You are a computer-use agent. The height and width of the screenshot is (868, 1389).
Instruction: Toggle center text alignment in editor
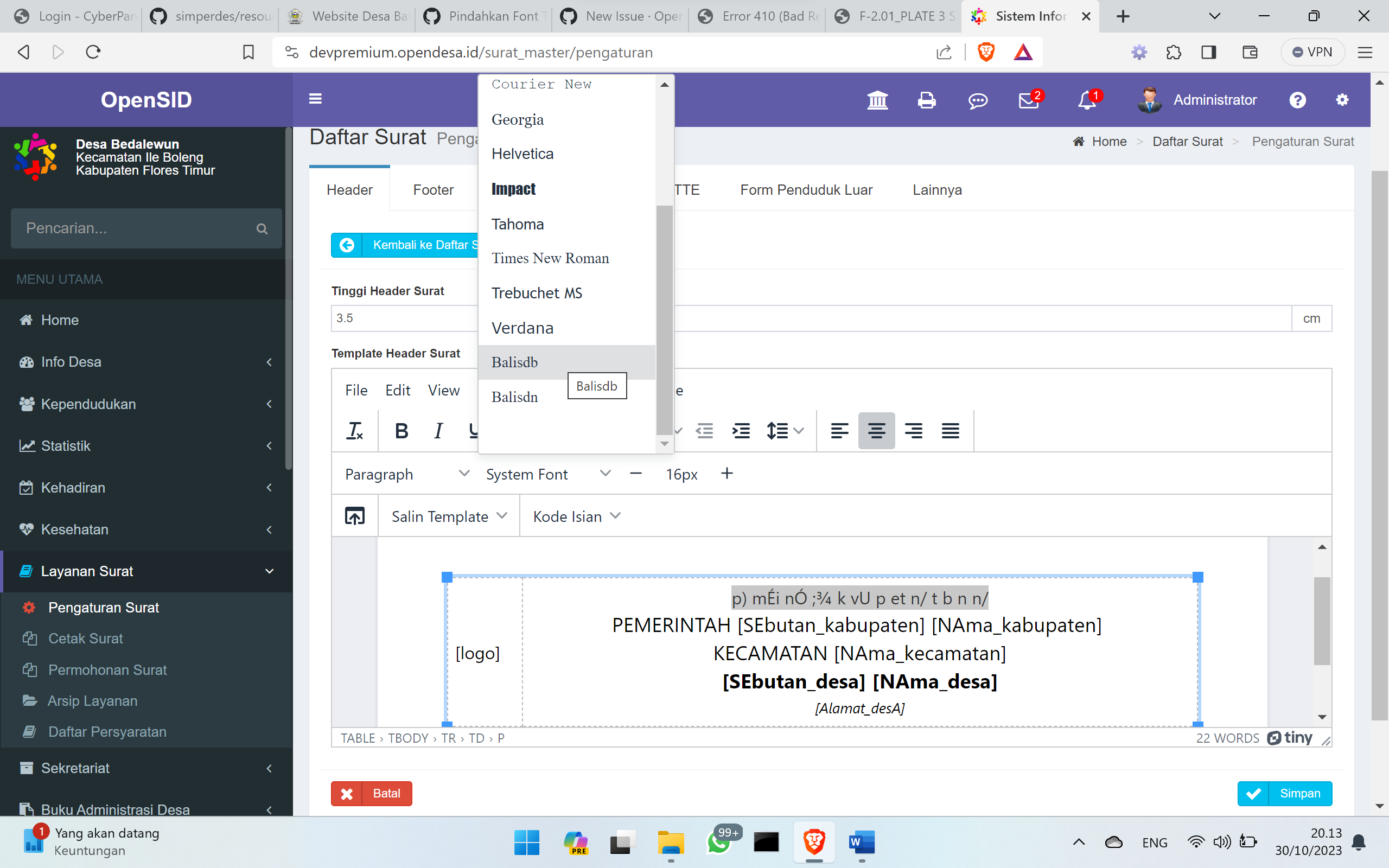(876, 431)
